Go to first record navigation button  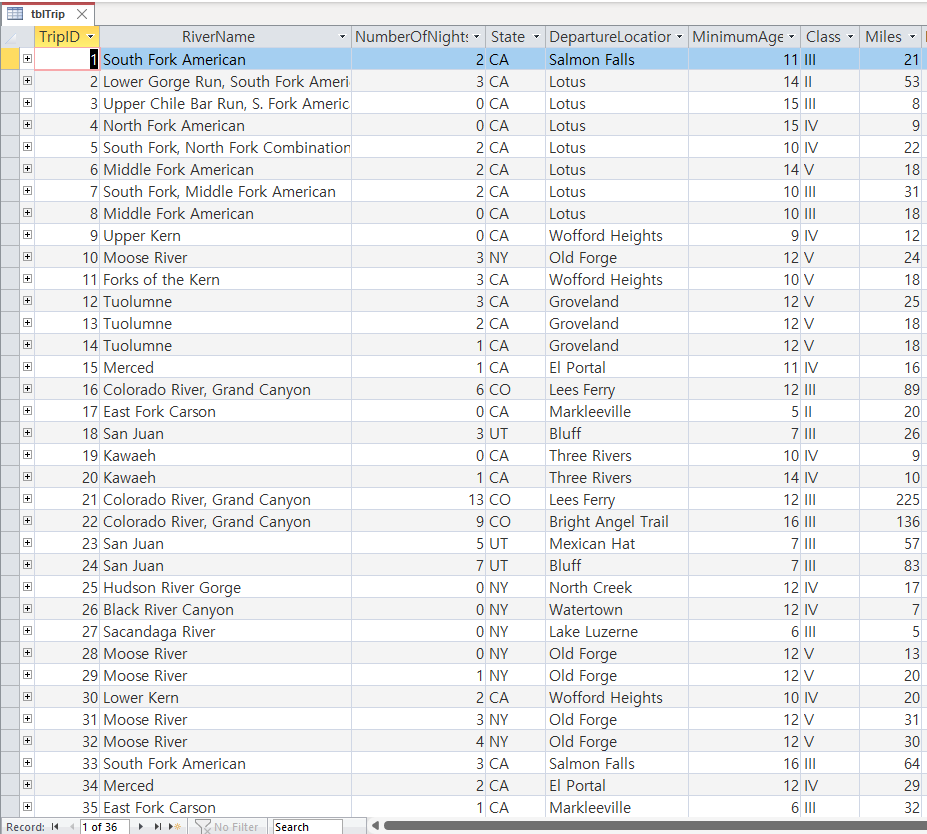coord(55,826)
